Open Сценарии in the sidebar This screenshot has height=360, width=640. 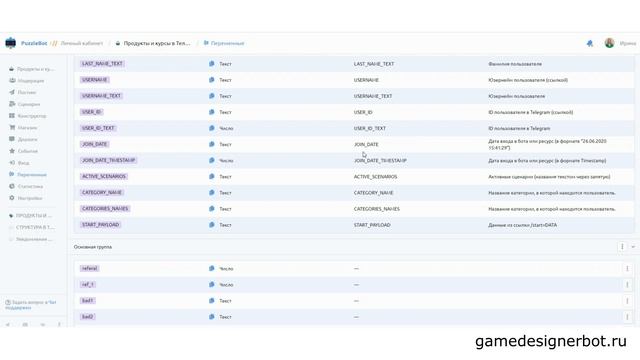click(25, 104)
